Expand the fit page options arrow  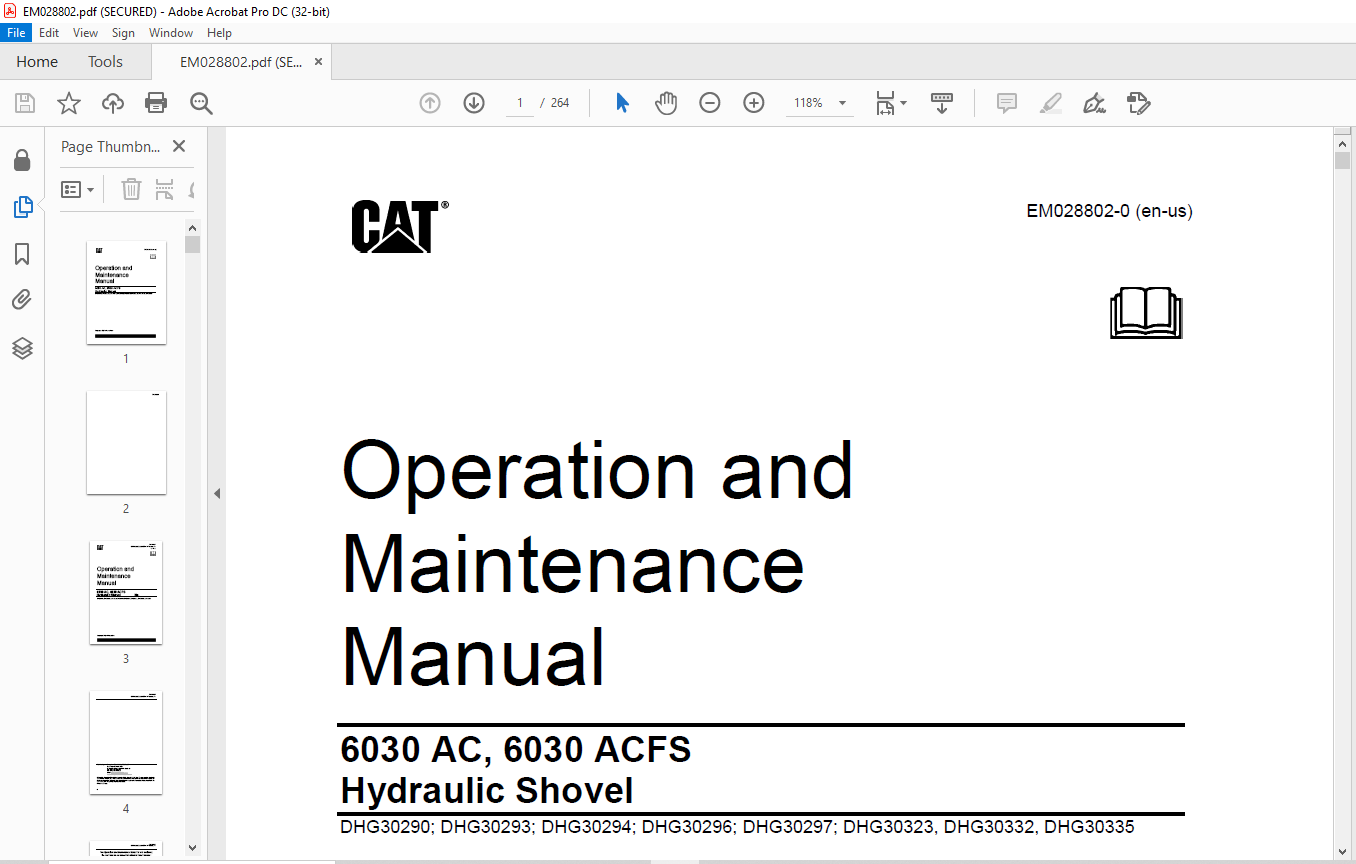click(x=903, y=103)
